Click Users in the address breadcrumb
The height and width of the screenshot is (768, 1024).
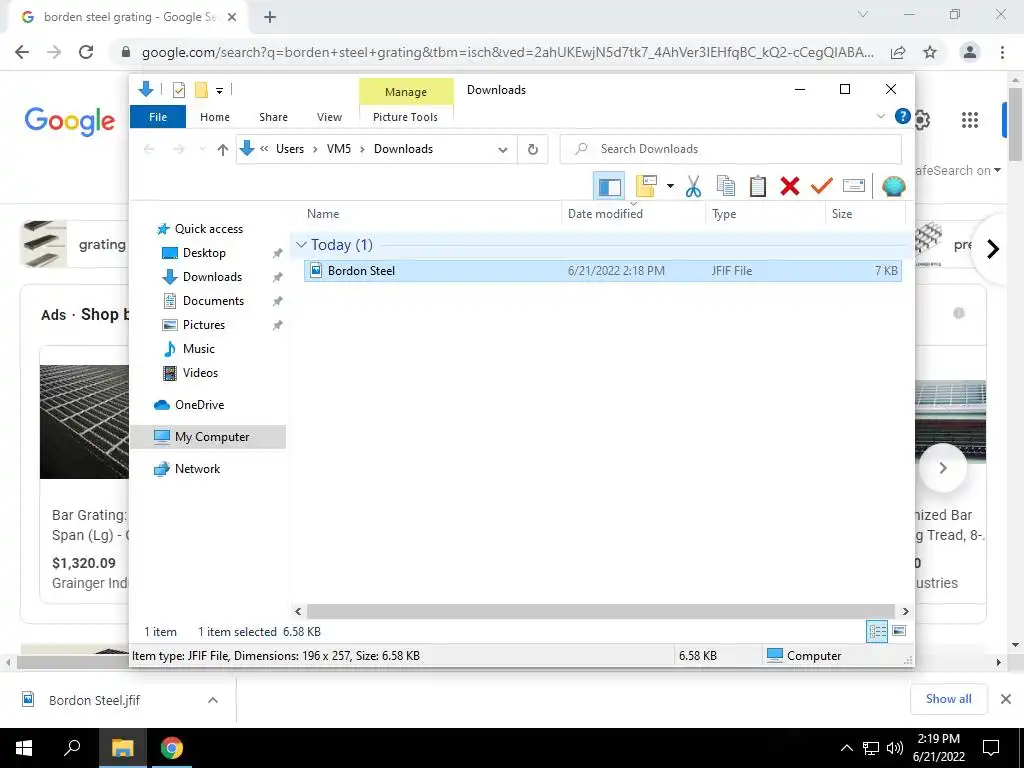tap(289, 149)
